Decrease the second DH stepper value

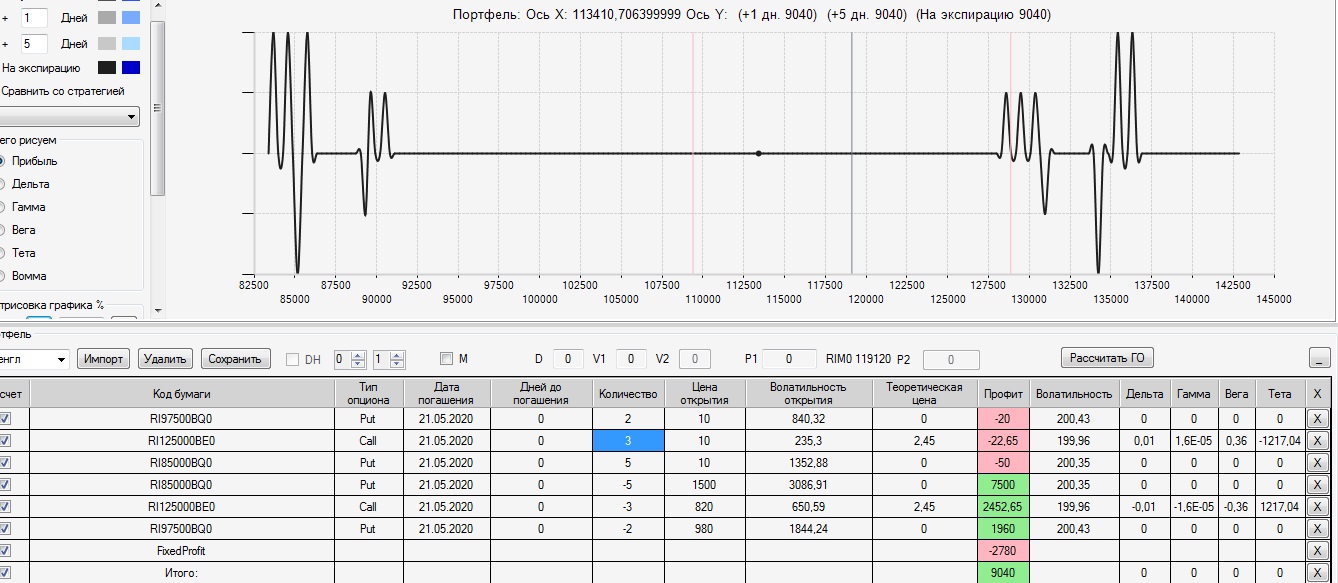[x=397, y=363]
